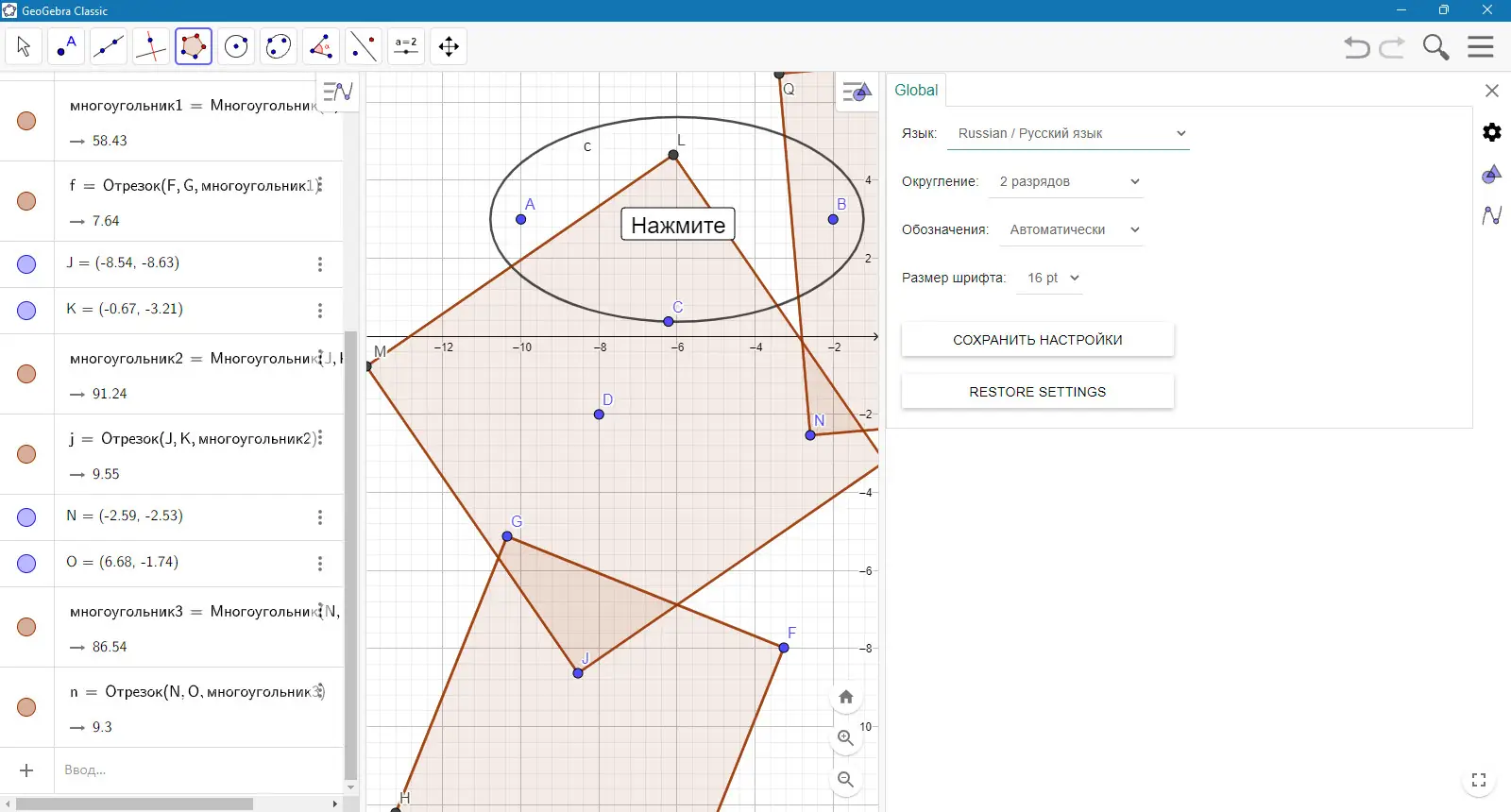Click the Algebra view vertical scrollbar
The height and width of the screenshot is (812, 1511).
350,556
